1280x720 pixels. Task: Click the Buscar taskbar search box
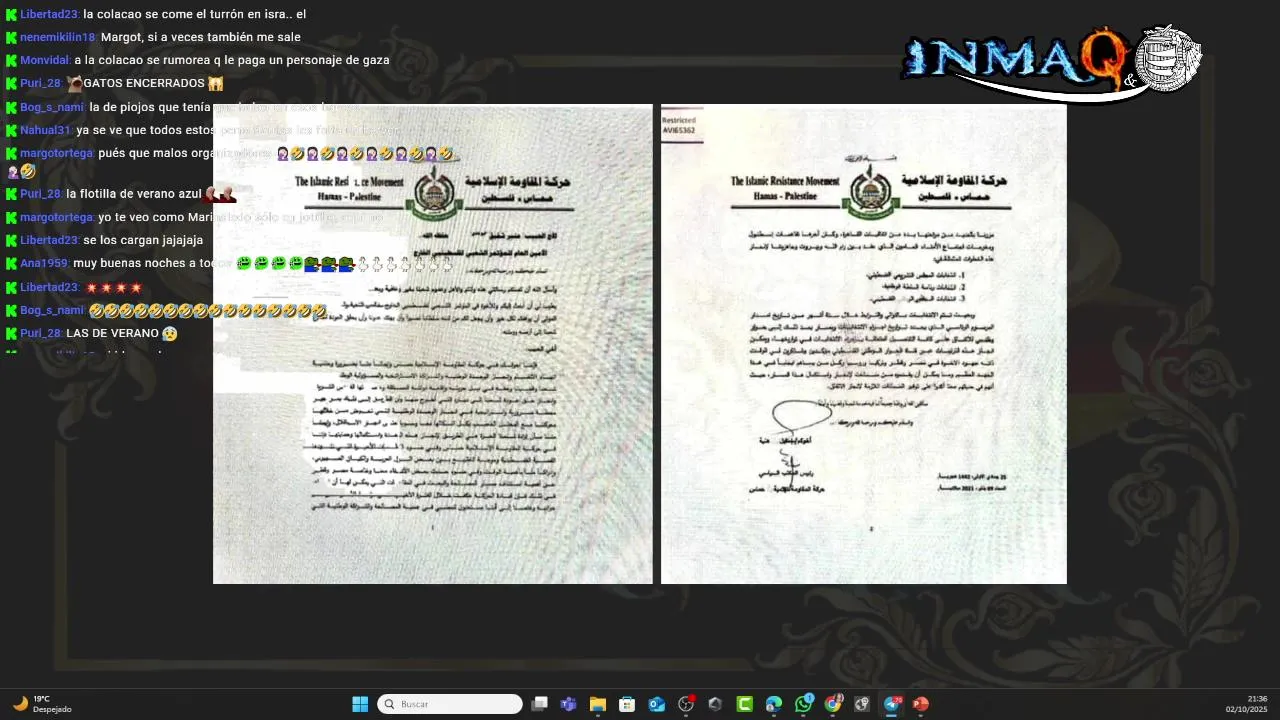click(450, 704)
